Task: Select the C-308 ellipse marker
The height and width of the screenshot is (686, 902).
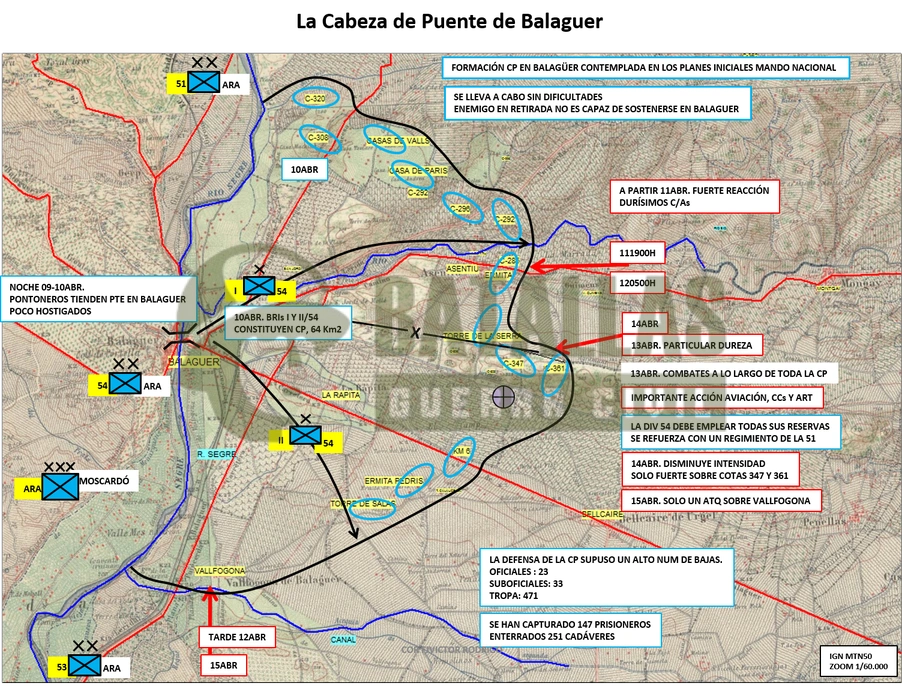Action: pyautogui.click(x=320, y=139)
